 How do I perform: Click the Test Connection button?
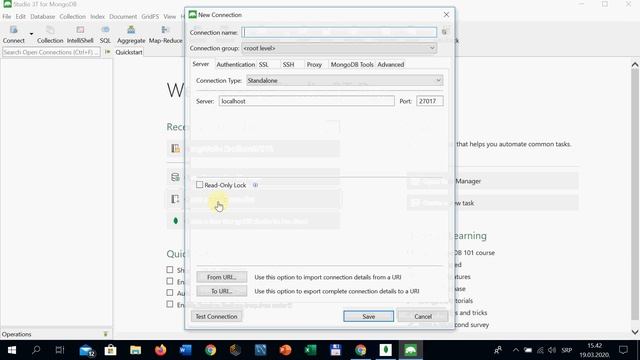pos(216,316)
